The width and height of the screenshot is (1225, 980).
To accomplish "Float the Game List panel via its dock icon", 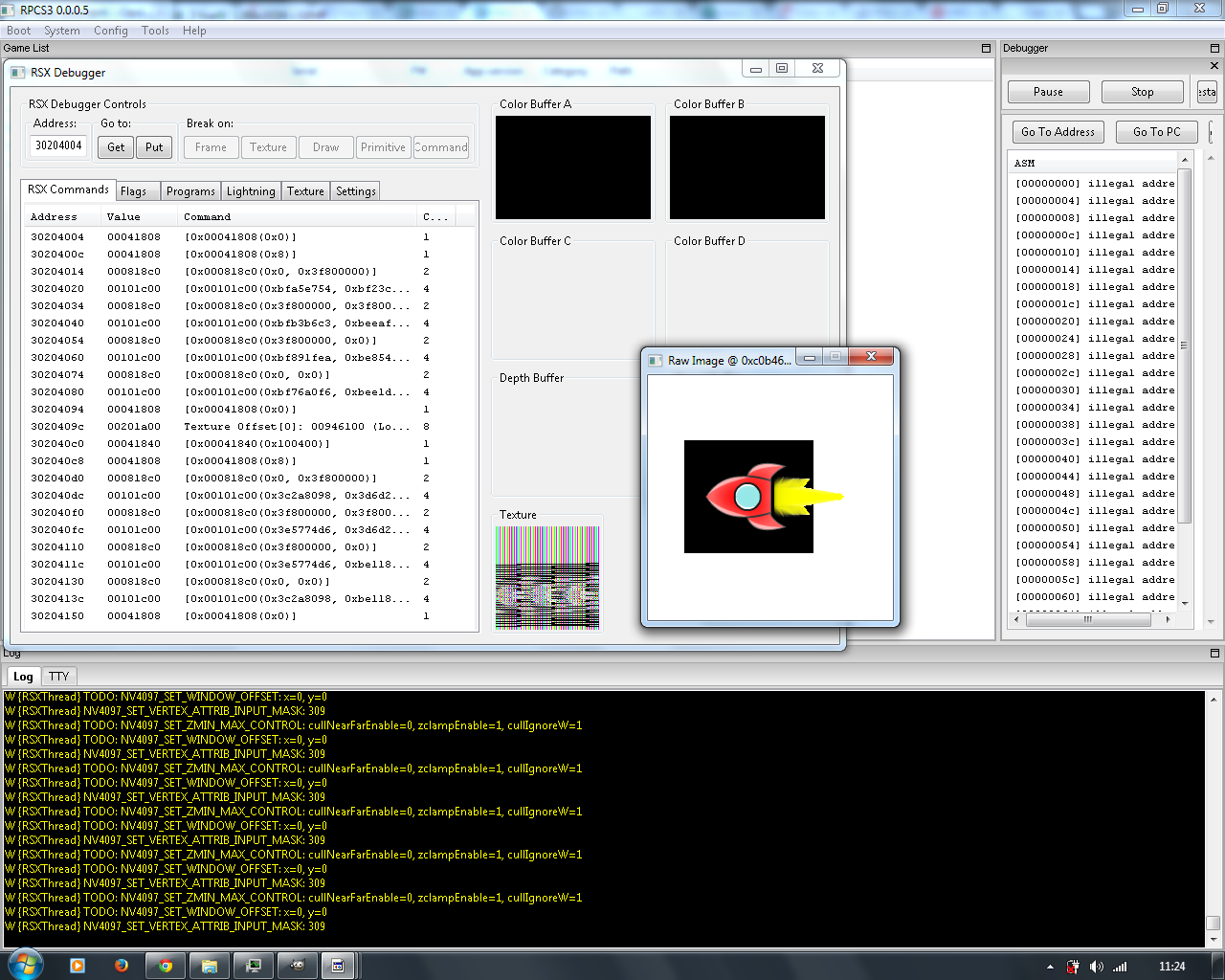I will (986, 48).
